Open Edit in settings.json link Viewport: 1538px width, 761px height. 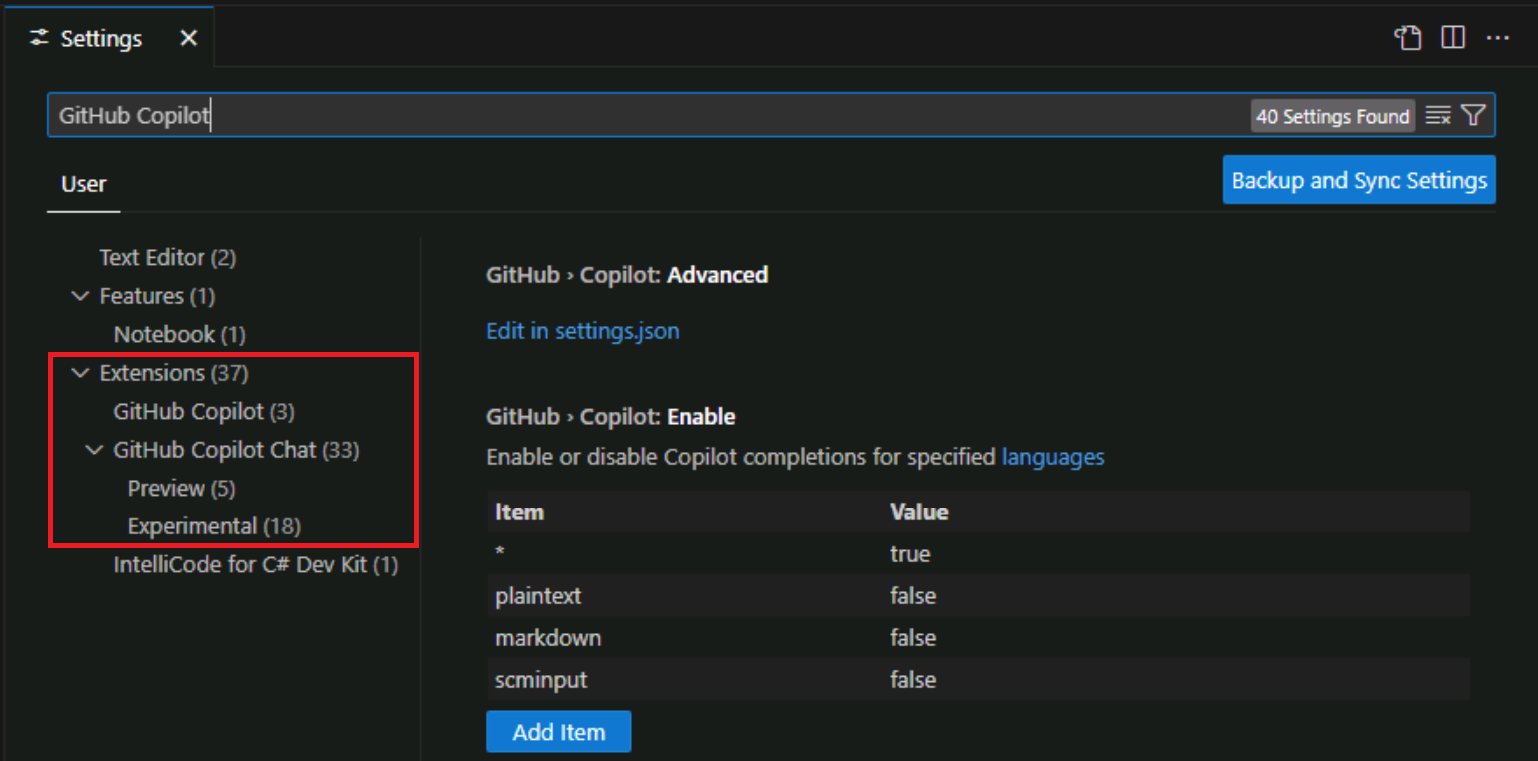(583, 331)
